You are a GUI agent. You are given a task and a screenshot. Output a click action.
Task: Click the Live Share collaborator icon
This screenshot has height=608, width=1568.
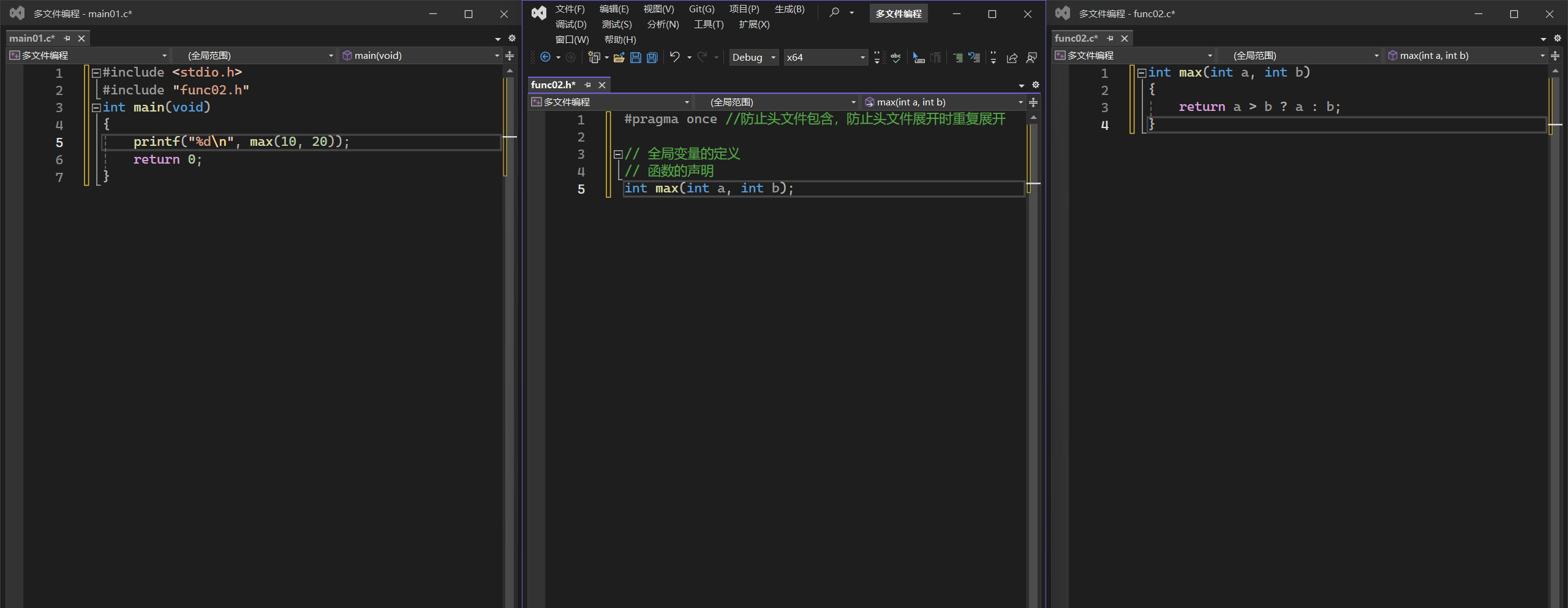(x=1031, y=57)
